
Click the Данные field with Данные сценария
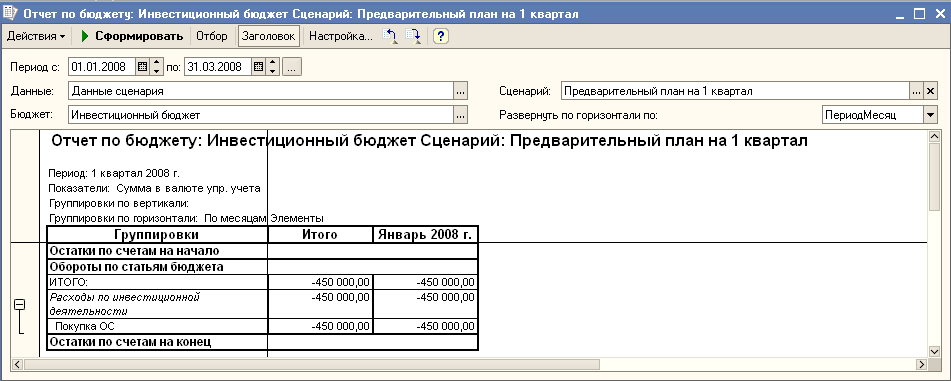pyautogui.click(x=261, y=91)
